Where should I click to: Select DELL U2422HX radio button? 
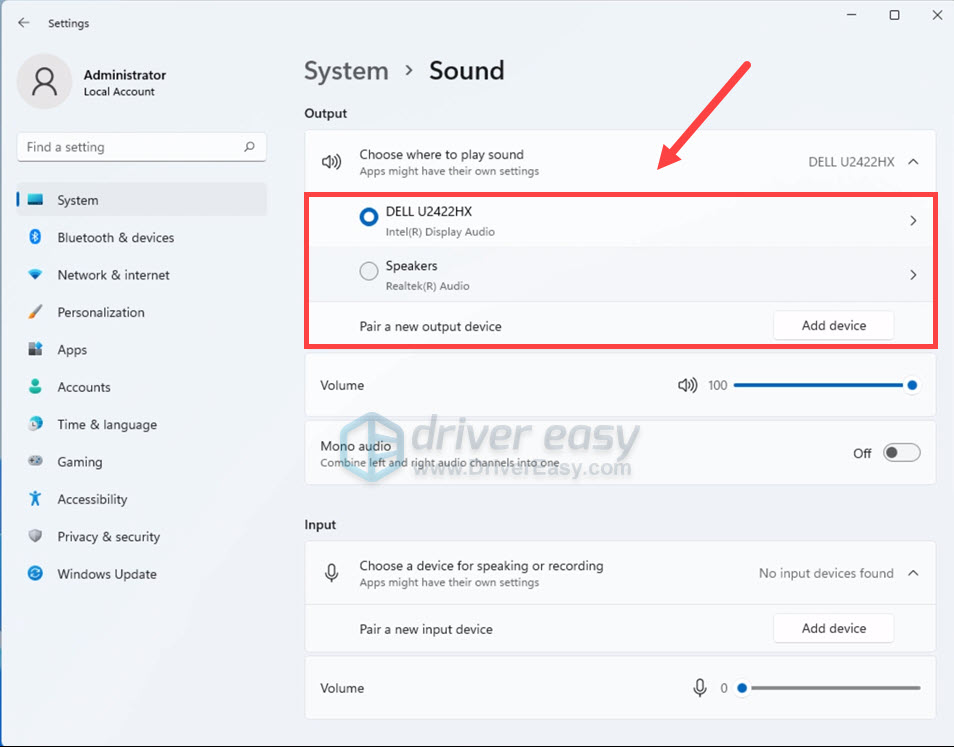click(x=369, y=217)
